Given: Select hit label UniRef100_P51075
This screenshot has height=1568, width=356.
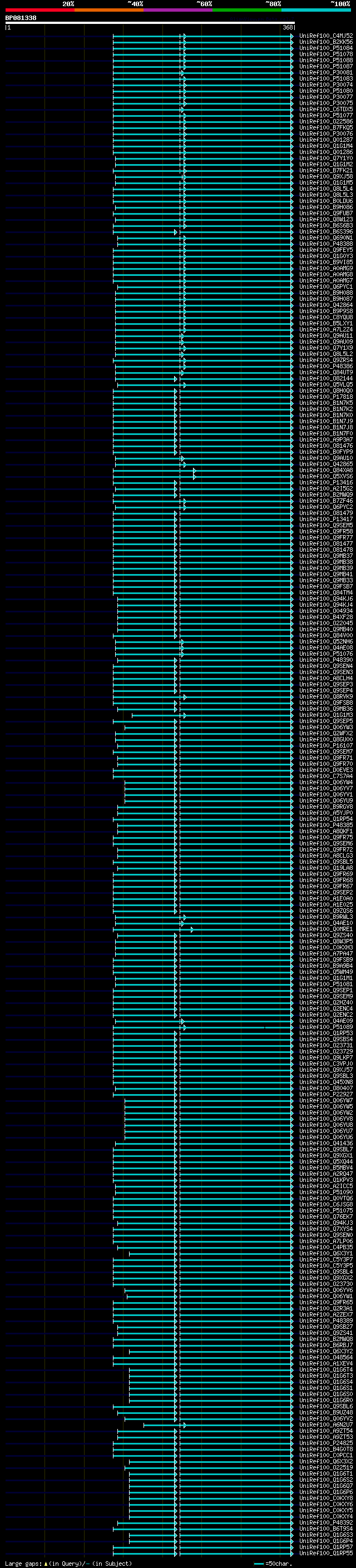Looking at the screenshot, I should (x=326, y=1211).
